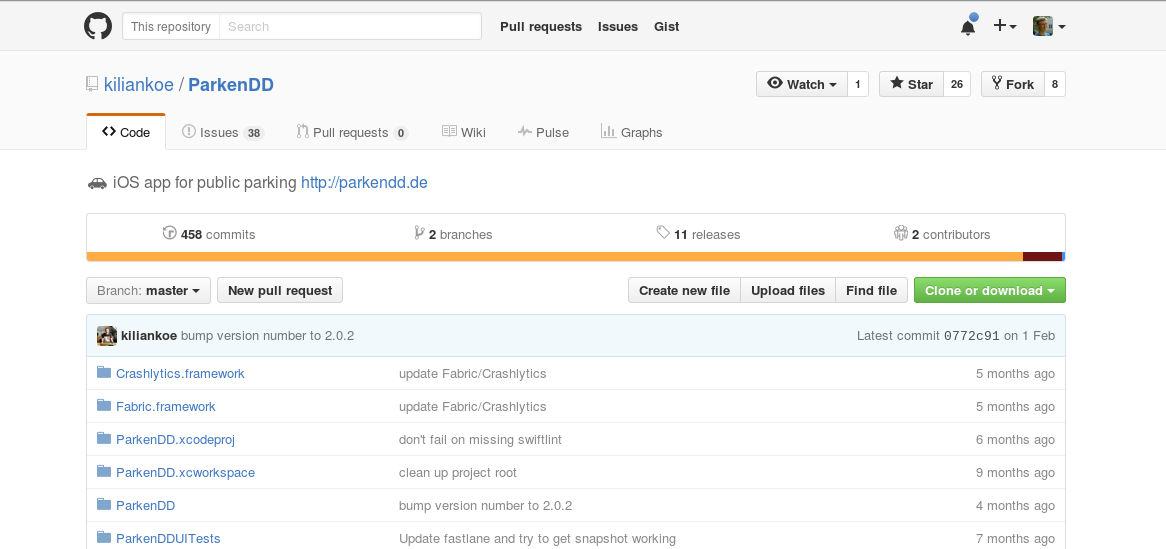
Task: Click the branches icon
Action: coord(419,234)
